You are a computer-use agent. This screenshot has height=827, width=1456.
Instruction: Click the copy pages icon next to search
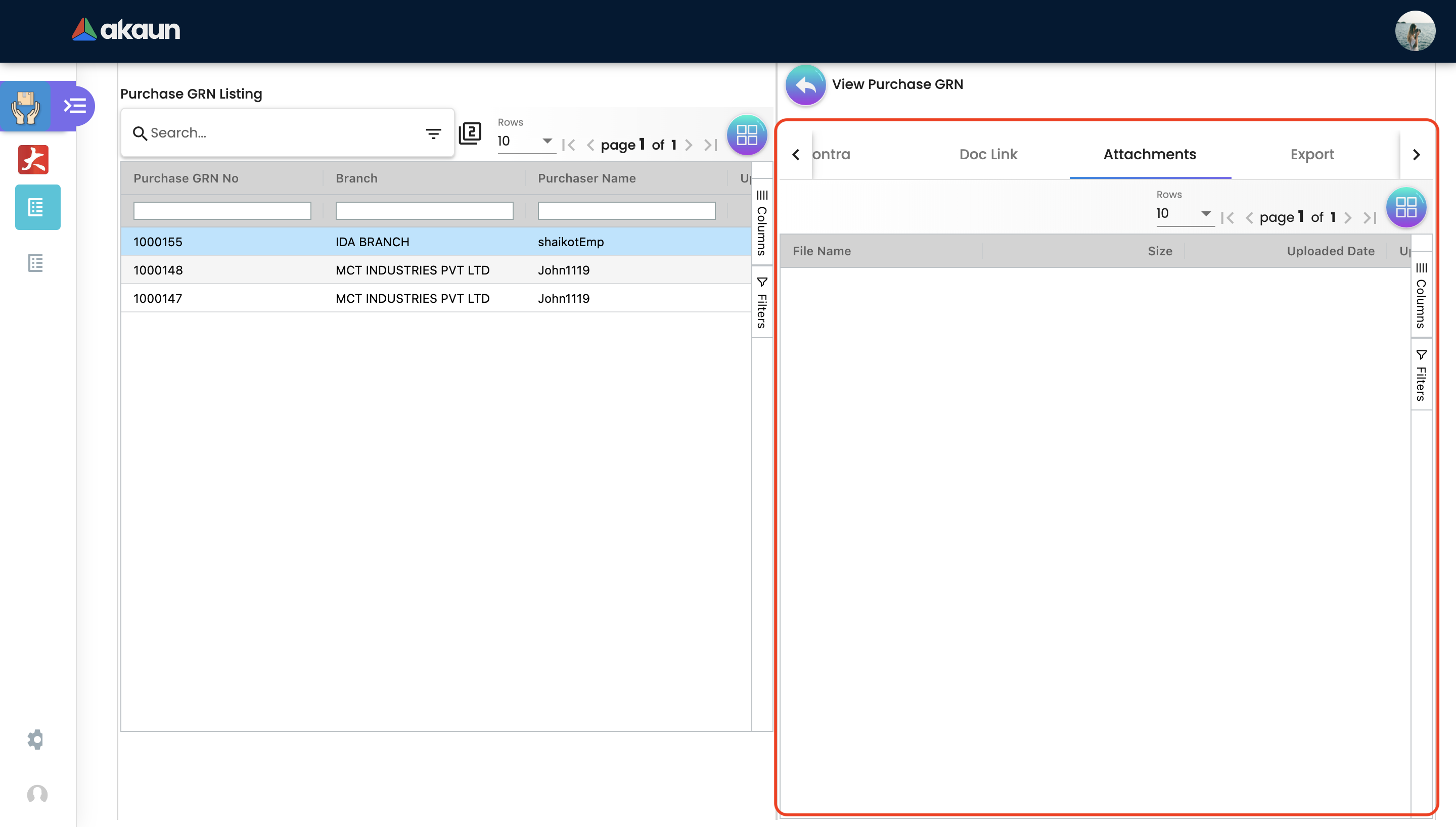pyautogui.click(x=470, y=133)
